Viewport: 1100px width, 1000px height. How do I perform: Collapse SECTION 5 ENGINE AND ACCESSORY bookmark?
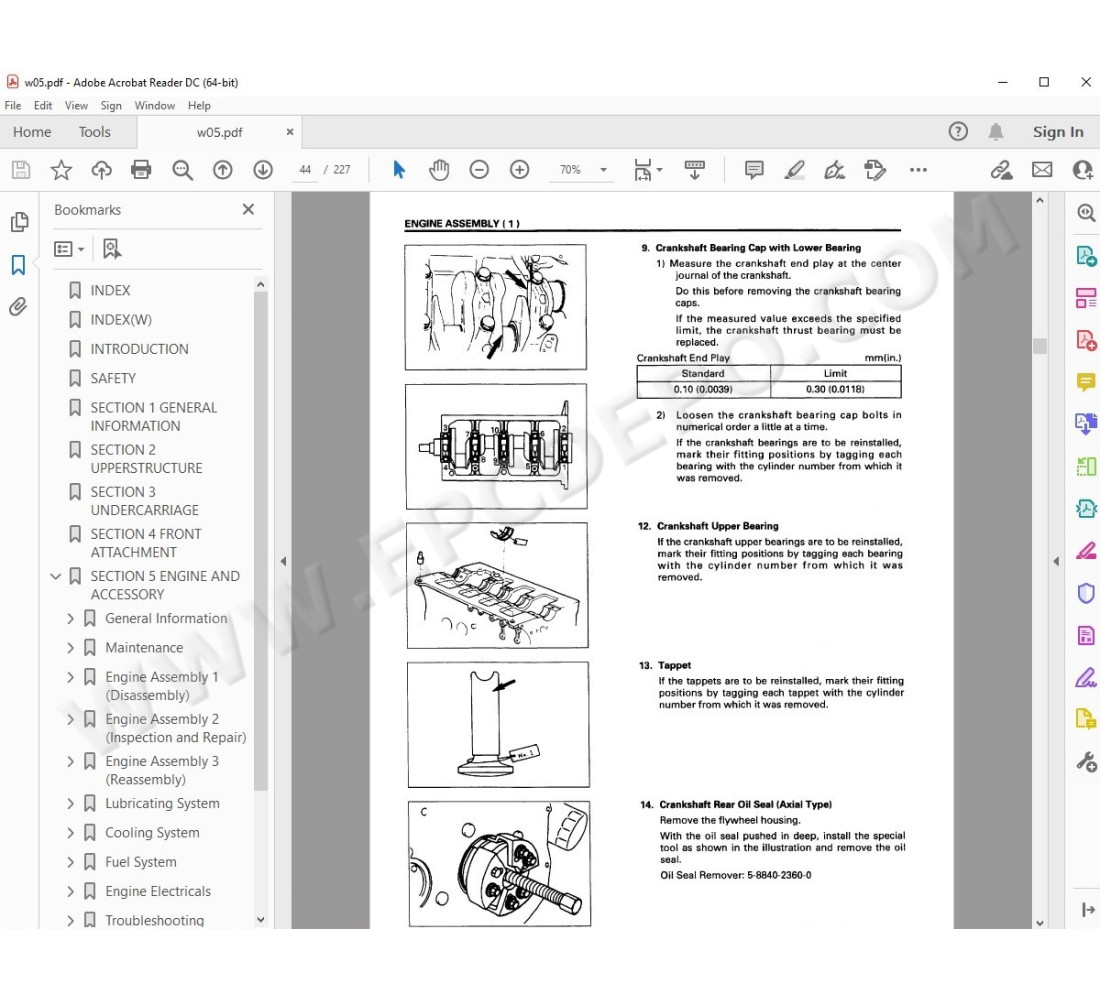point(55,577)
